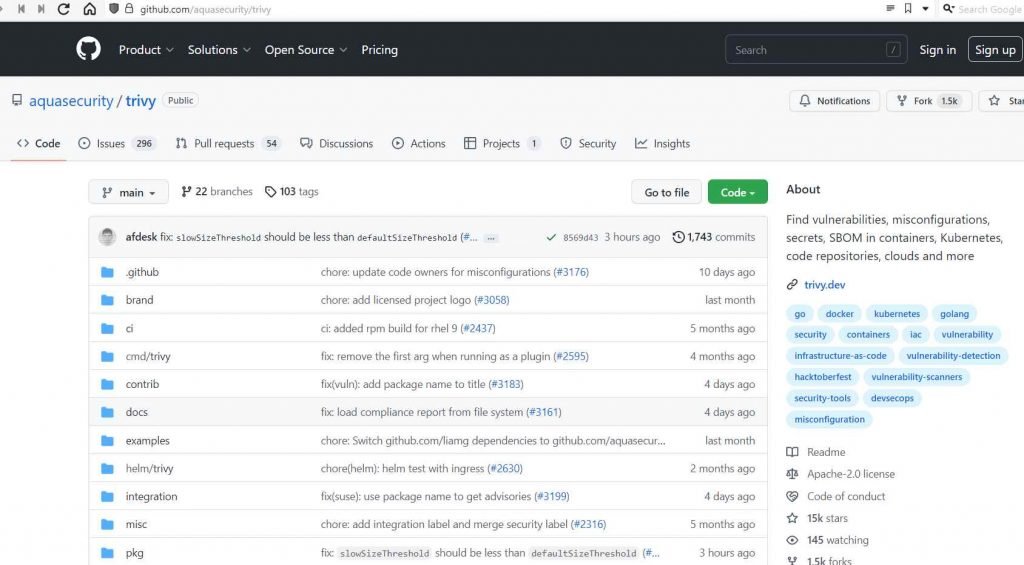1024x565 pixels.
Task: Select the Code tab
Action: (39, 144)
